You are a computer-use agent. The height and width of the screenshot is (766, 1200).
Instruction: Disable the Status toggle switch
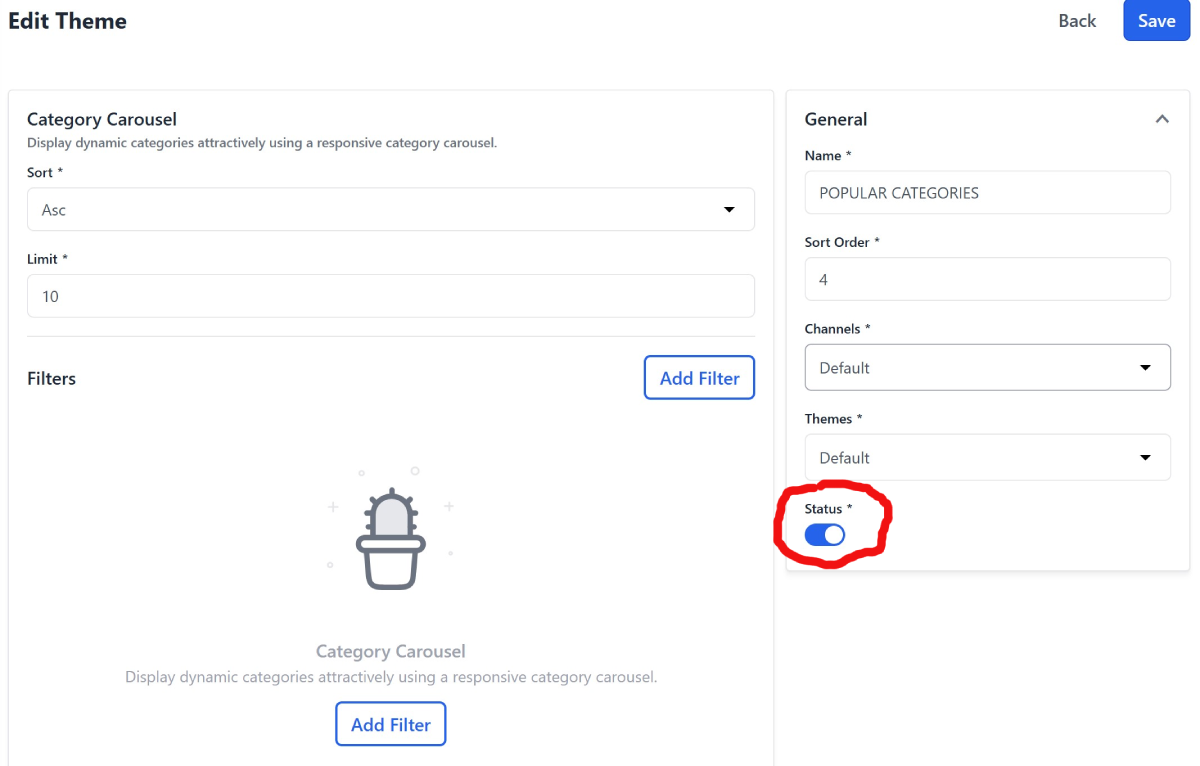825,535
